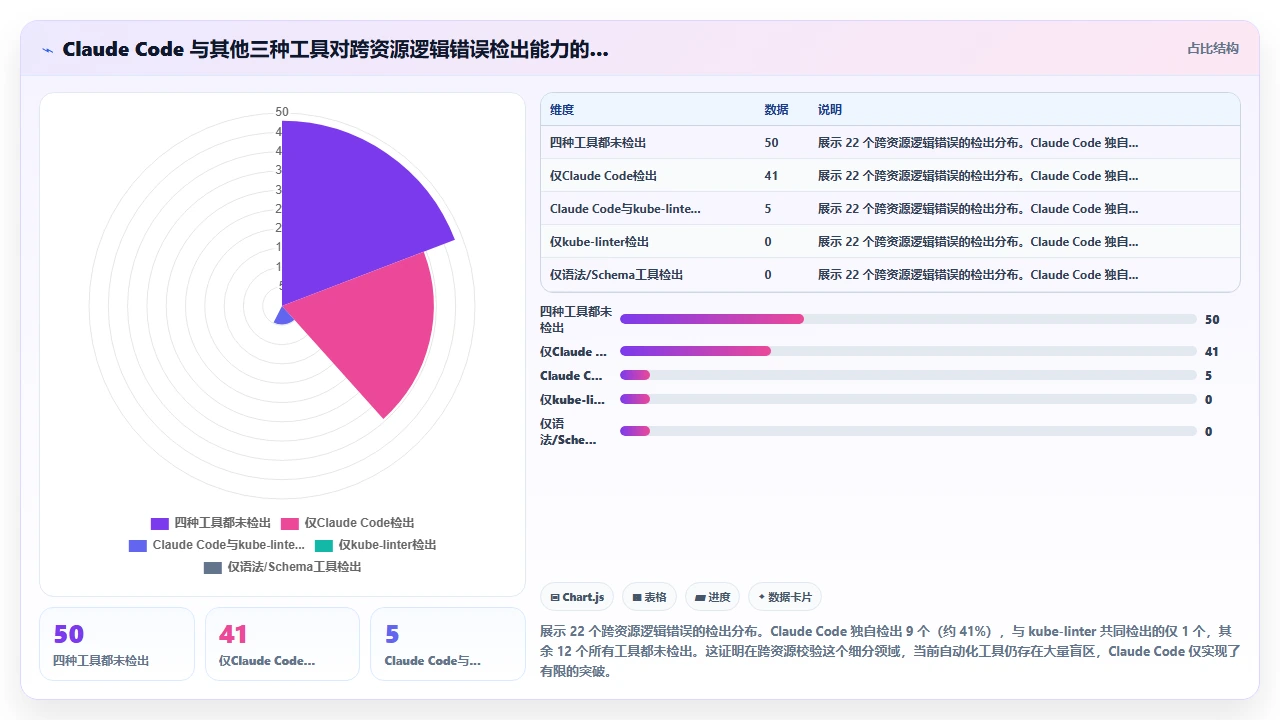Select the 仅语法/Schema工具检出 table row label
The image size is (1280, 720).
coord(616,275)
